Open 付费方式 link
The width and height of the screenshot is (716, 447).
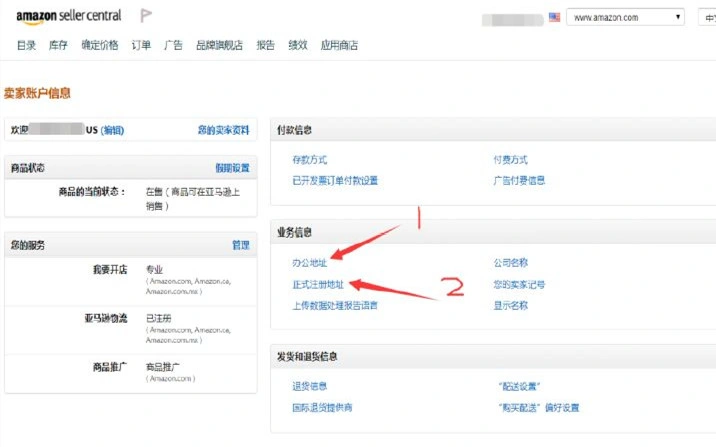click(511, 160)
